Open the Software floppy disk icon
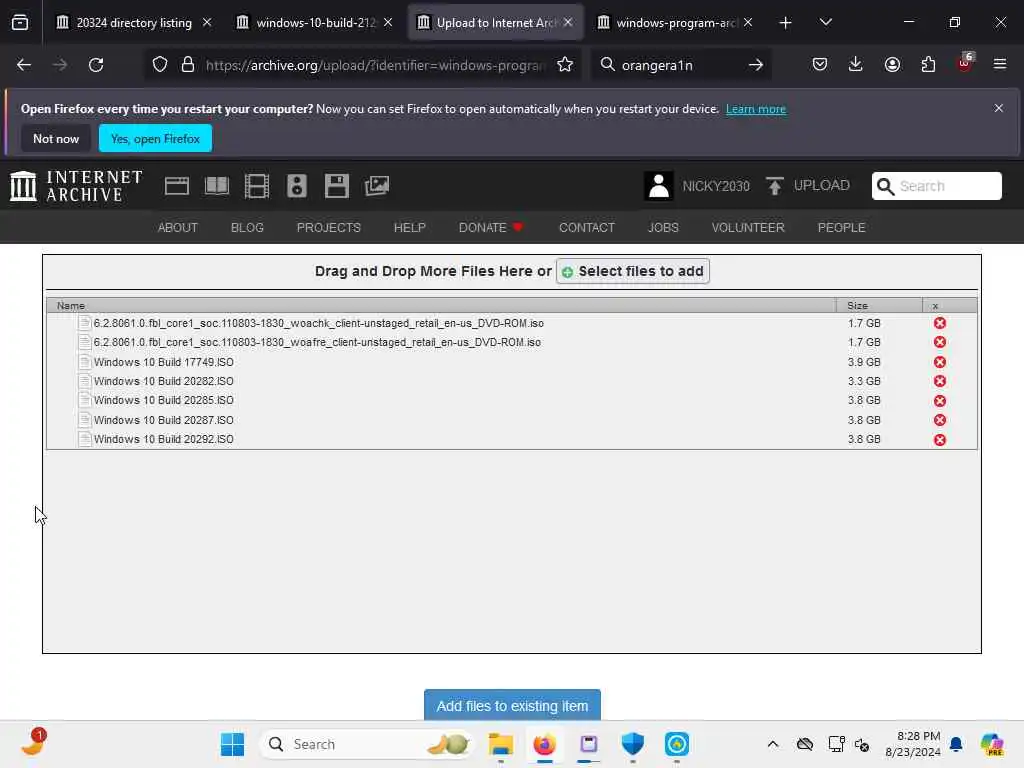The height and width of the screenshot is (768, 1024). [x=337, y=186]
